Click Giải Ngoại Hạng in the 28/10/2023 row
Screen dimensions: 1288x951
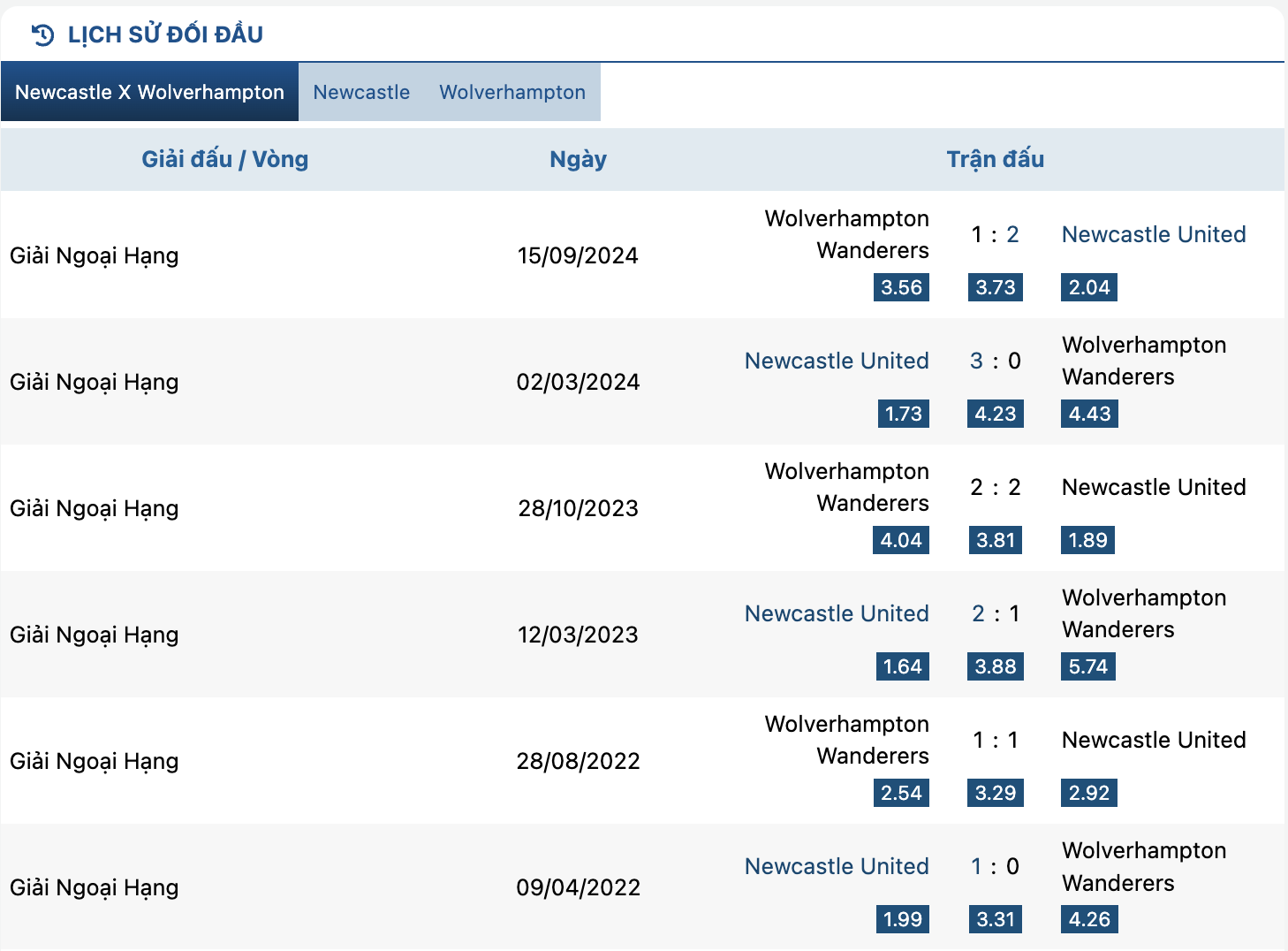(x=94, y=509)
